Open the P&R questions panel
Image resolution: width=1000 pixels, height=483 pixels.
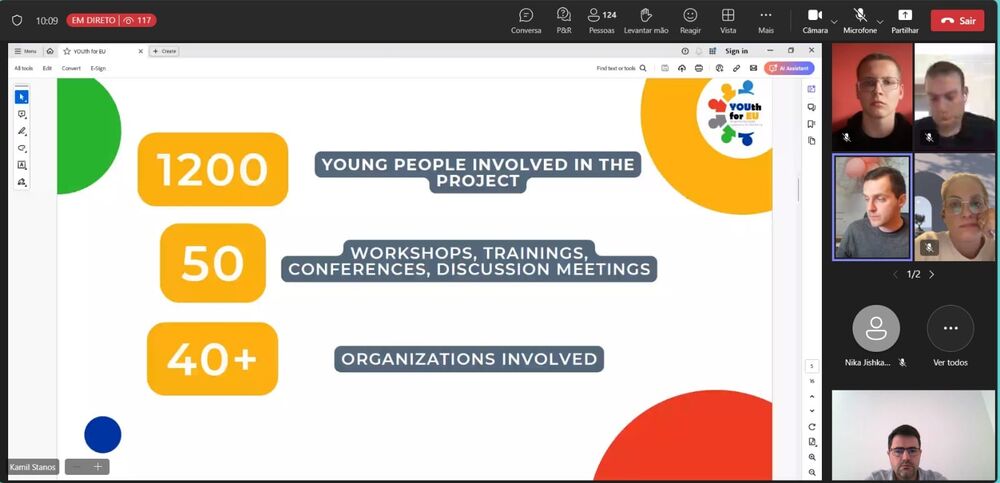pyautogui.click(x=564, y=21)
